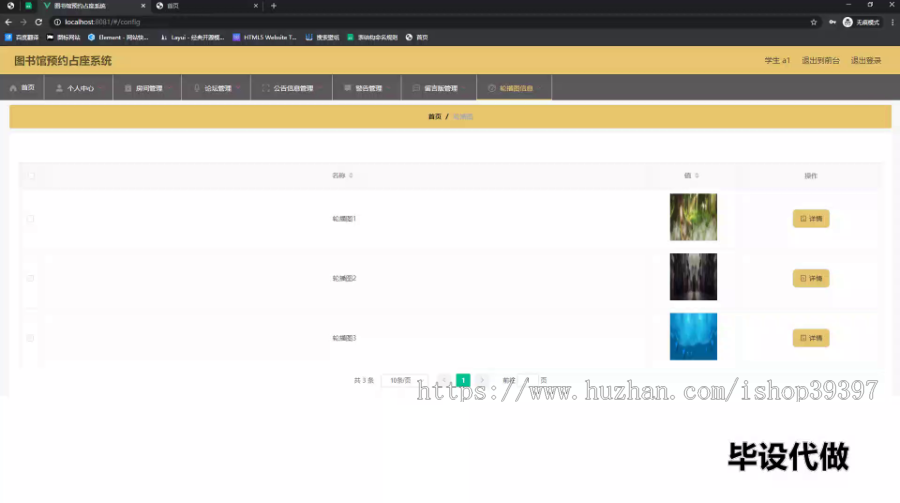Close the second 首页 browser tab
The width and height of the screenshot is (900, 503).
point(256,6)
